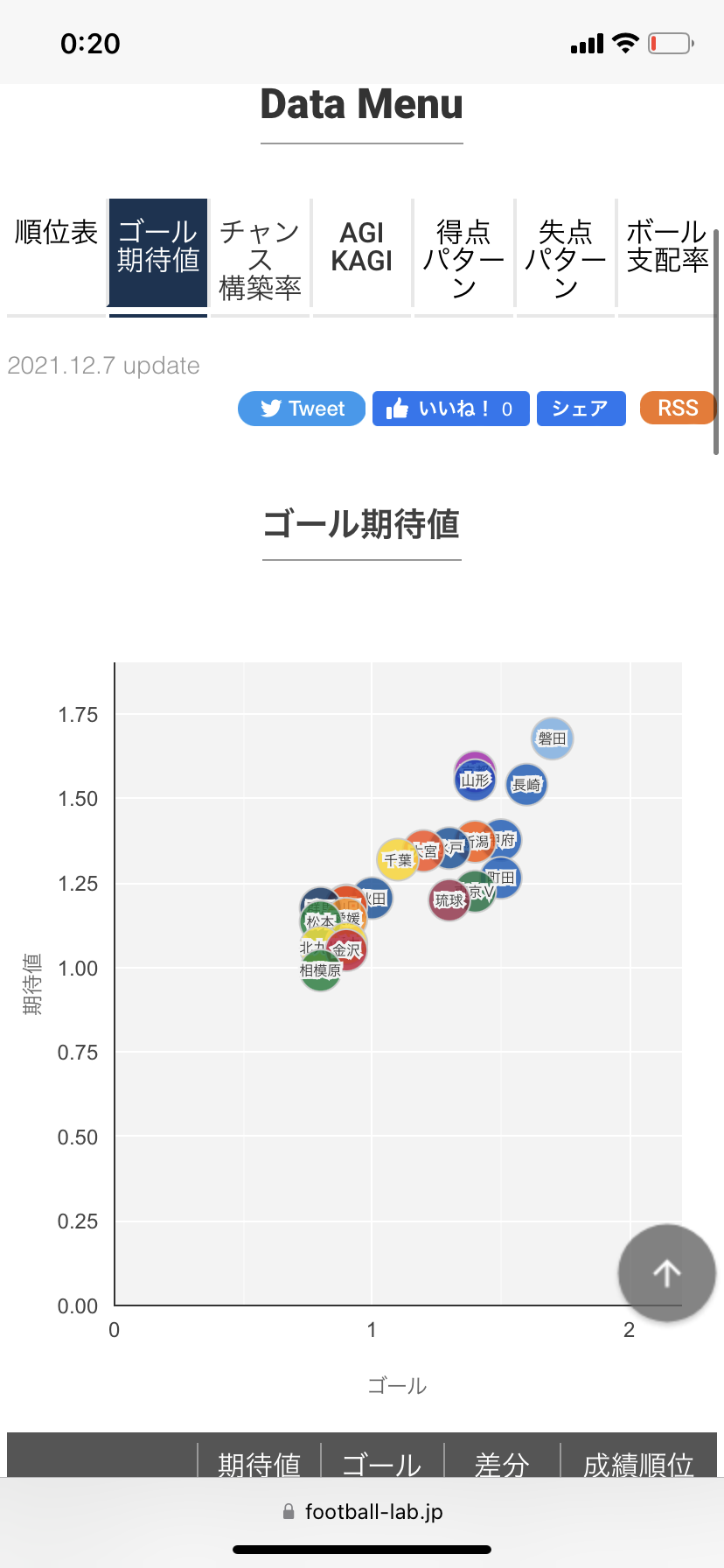Click the 琉球 chart marker

point(449,900)
